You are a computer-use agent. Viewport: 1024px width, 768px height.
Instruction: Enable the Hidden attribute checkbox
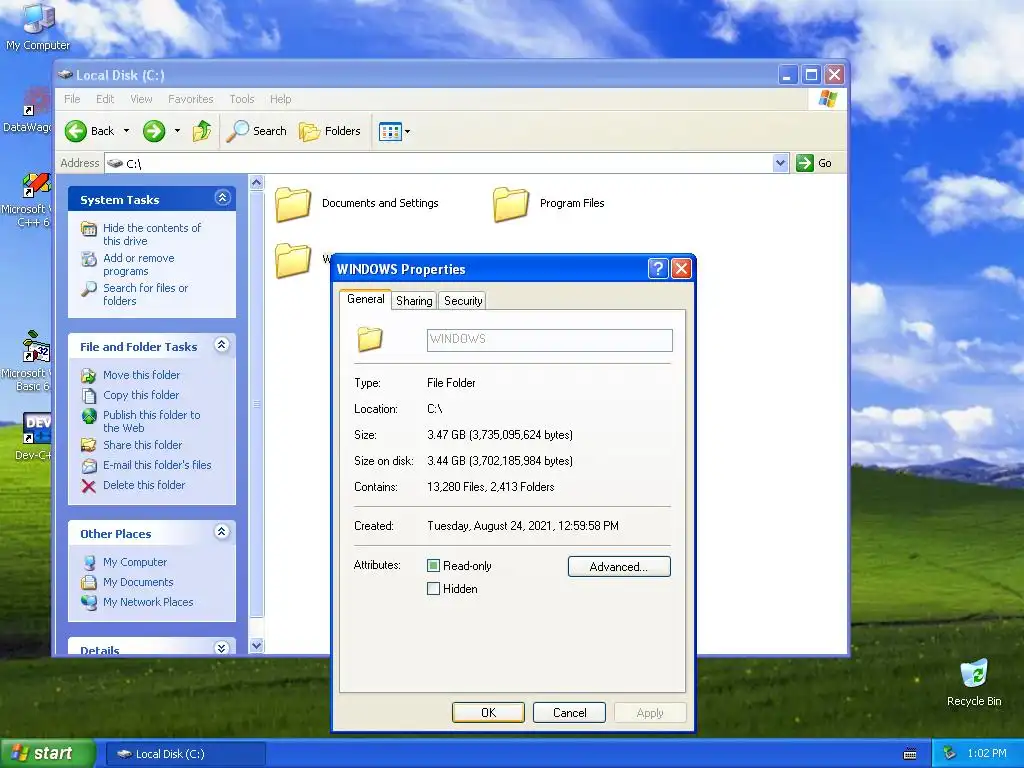(433, 588)
